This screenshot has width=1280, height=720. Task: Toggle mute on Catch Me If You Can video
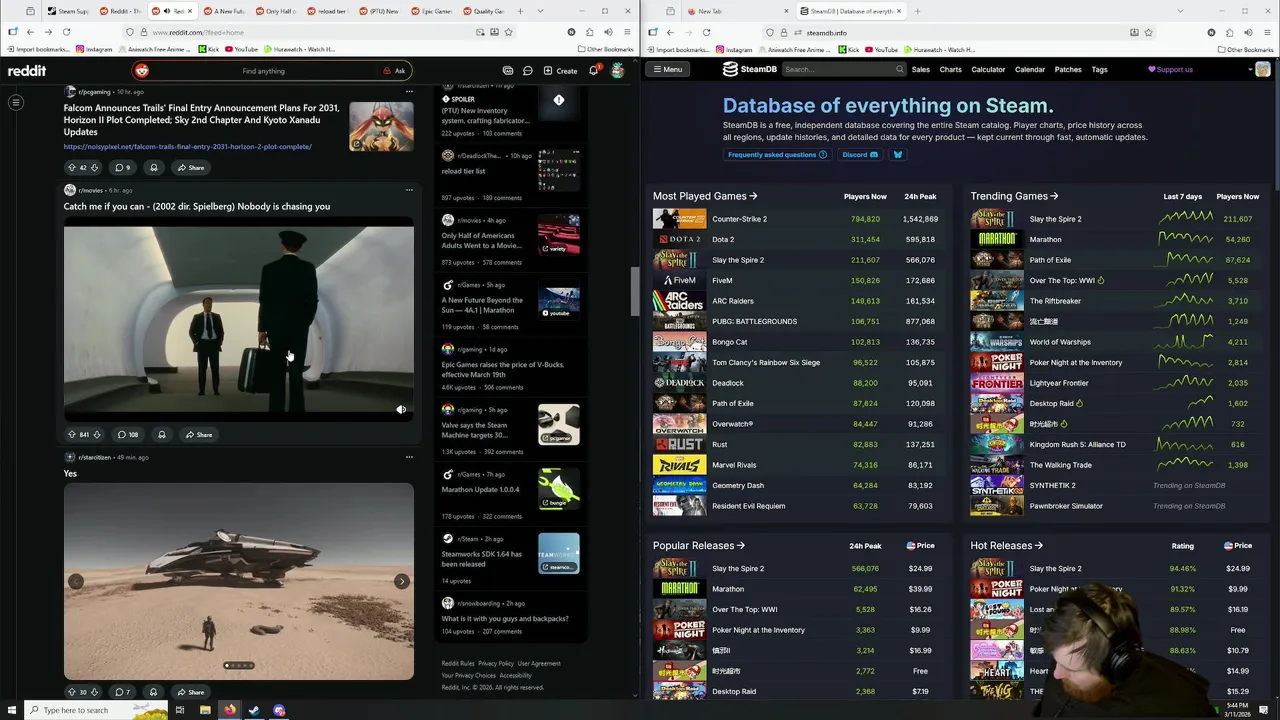coord(401,409)
